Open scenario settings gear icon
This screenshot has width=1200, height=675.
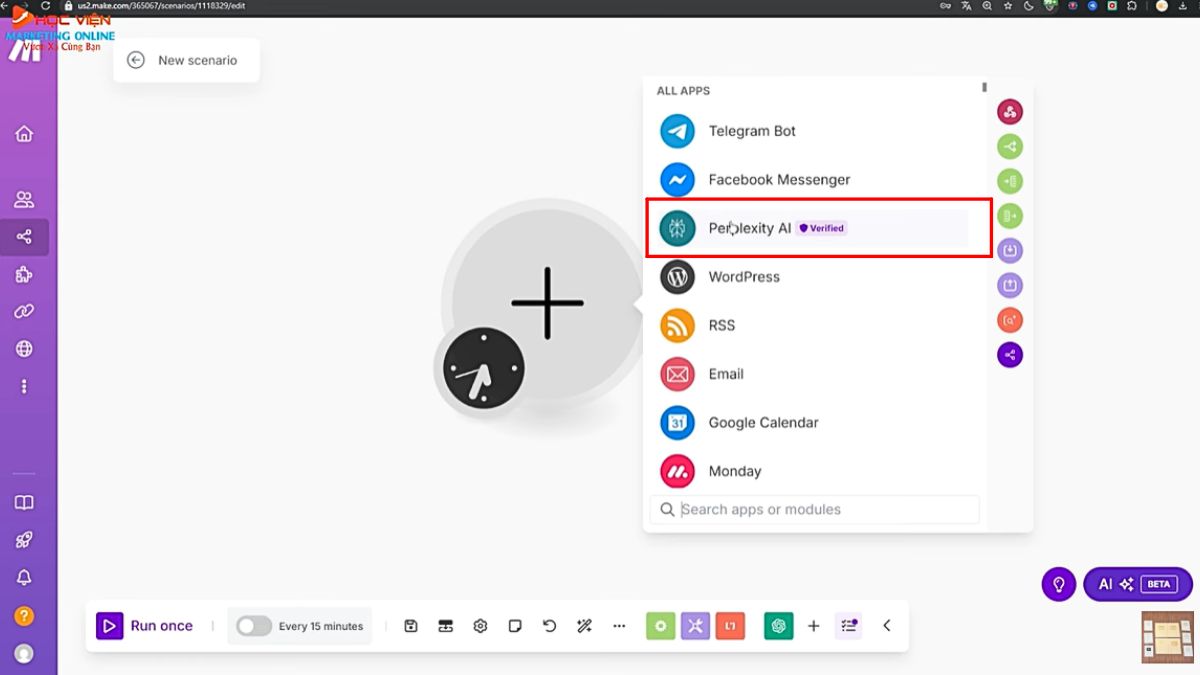pyautogui.click(x=480, y=626)
